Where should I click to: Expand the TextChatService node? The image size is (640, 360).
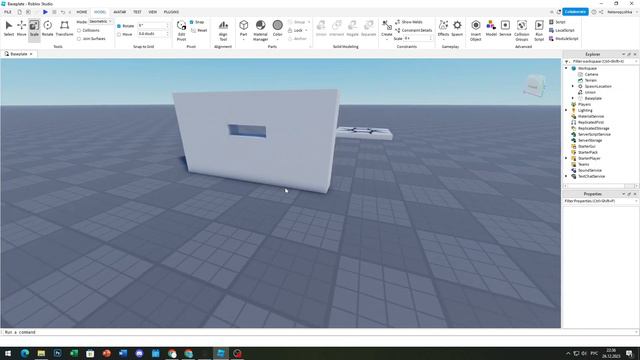(566, 176)
